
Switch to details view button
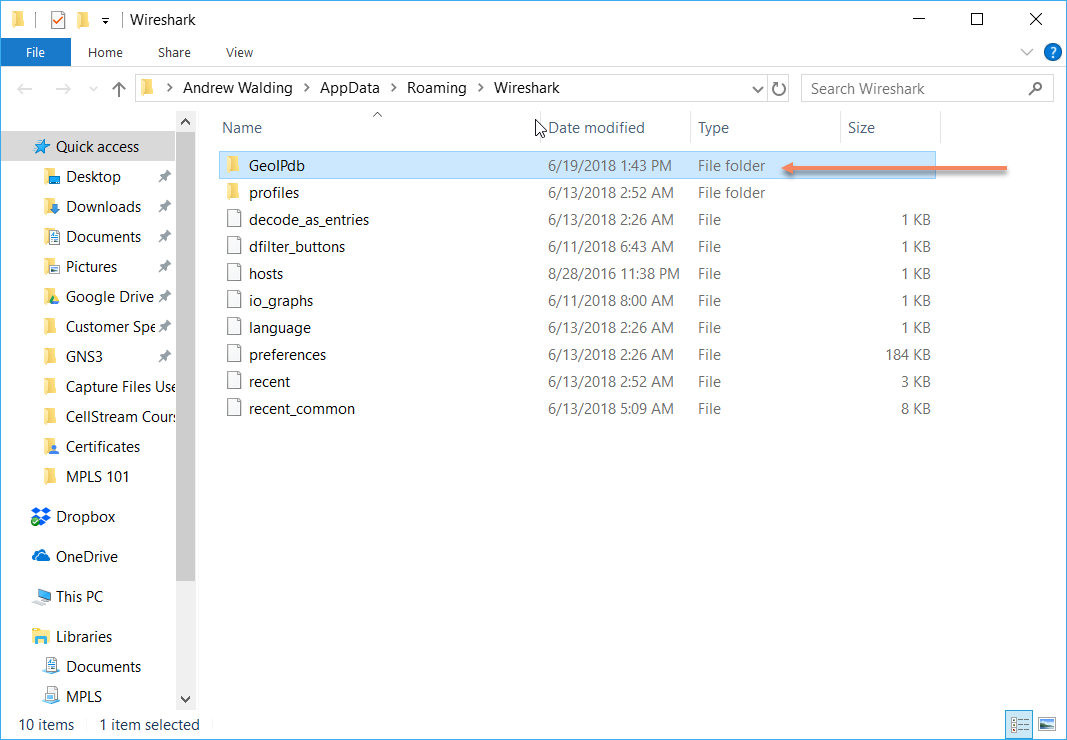tap(1021, 724)
